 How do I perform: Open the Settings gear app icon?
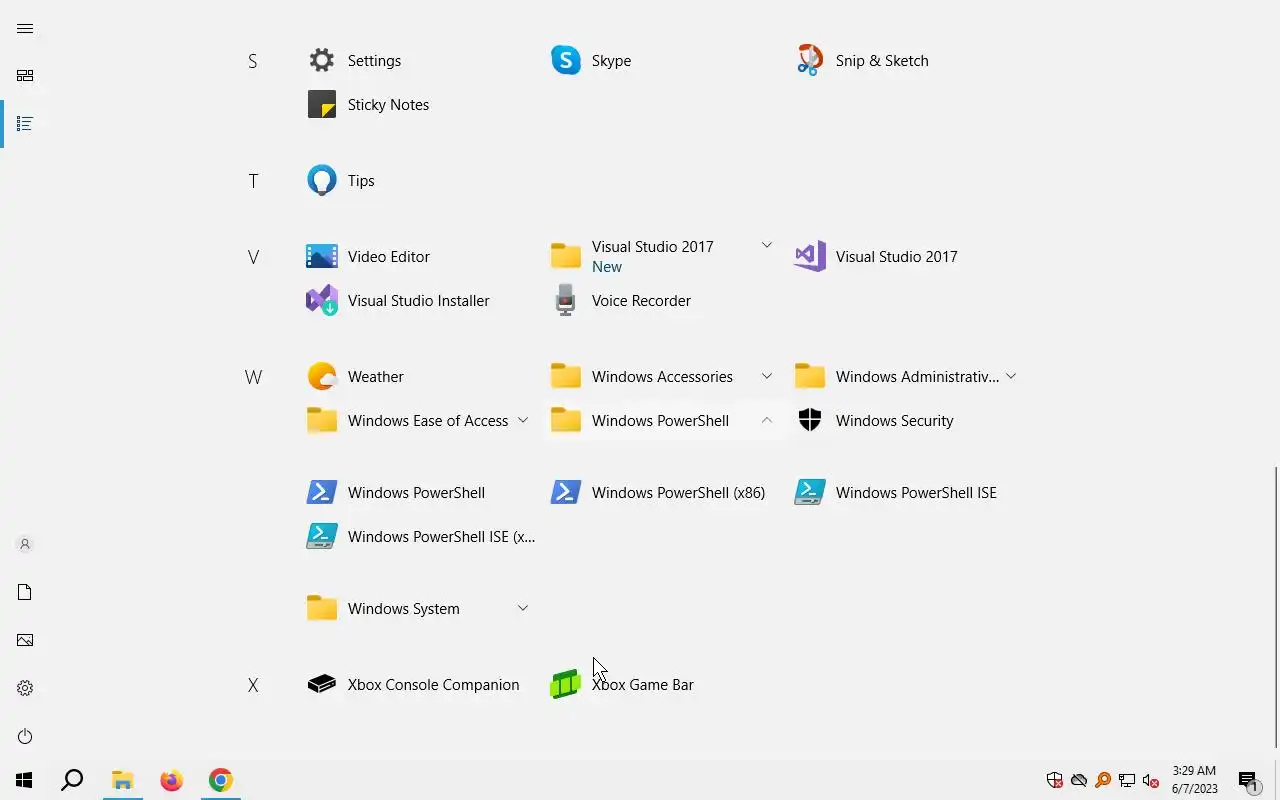pyautogui.click(x=322, y=60)
